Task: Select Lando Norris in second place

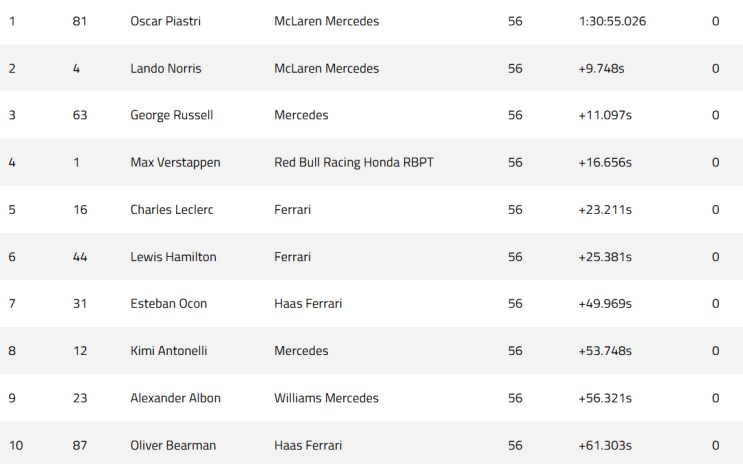Action: [x=166, y=68]
